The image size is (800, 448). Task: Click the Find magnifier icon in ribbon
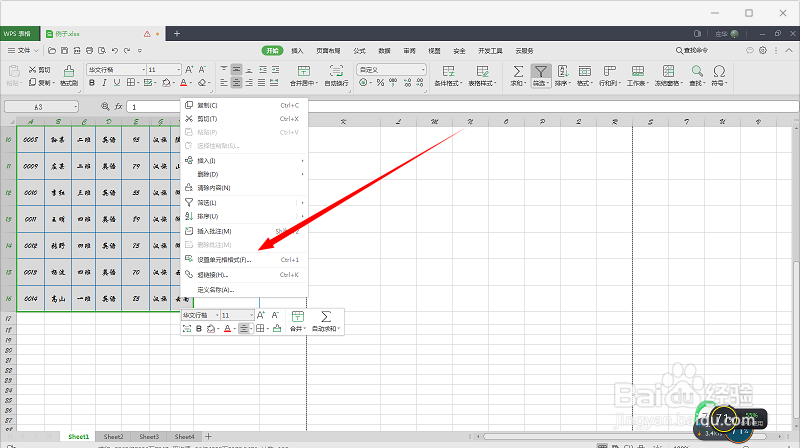[x=697, y=71]
